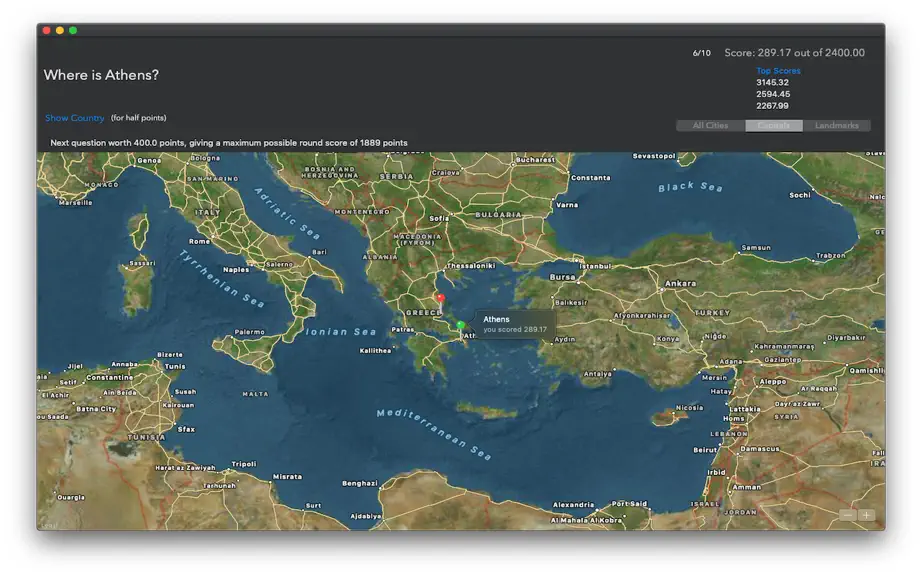This screenshot has height=576, width=922.
Task: Click the top score 3145.32 entry
Action: [x=772, y=82]
